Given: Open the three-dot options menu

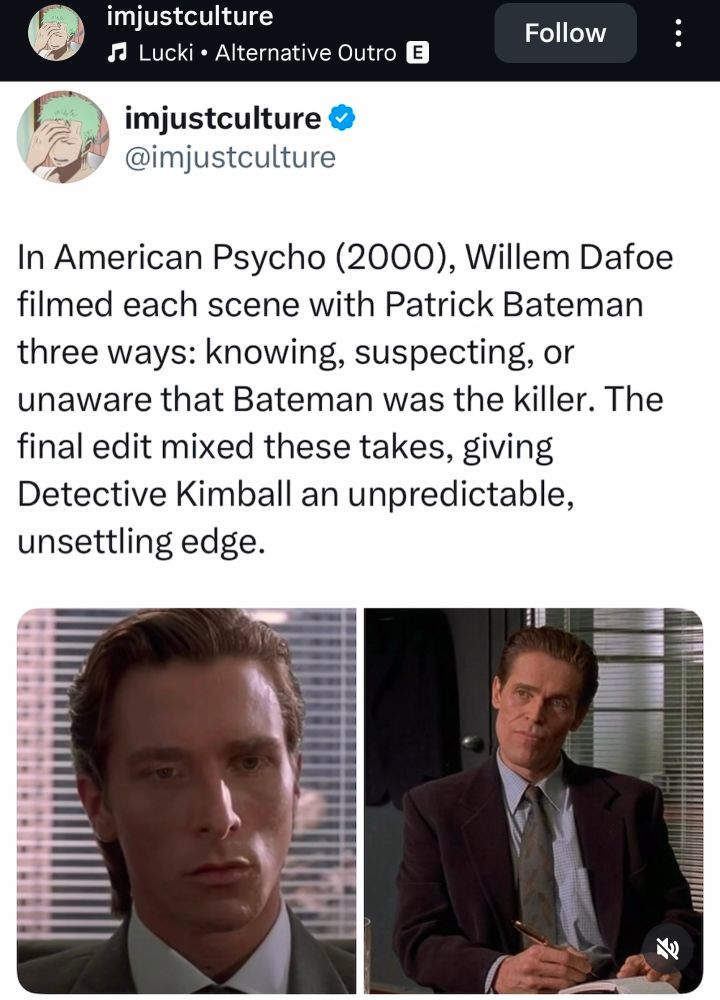Looking at the screenshot, I should click(678, 33).
